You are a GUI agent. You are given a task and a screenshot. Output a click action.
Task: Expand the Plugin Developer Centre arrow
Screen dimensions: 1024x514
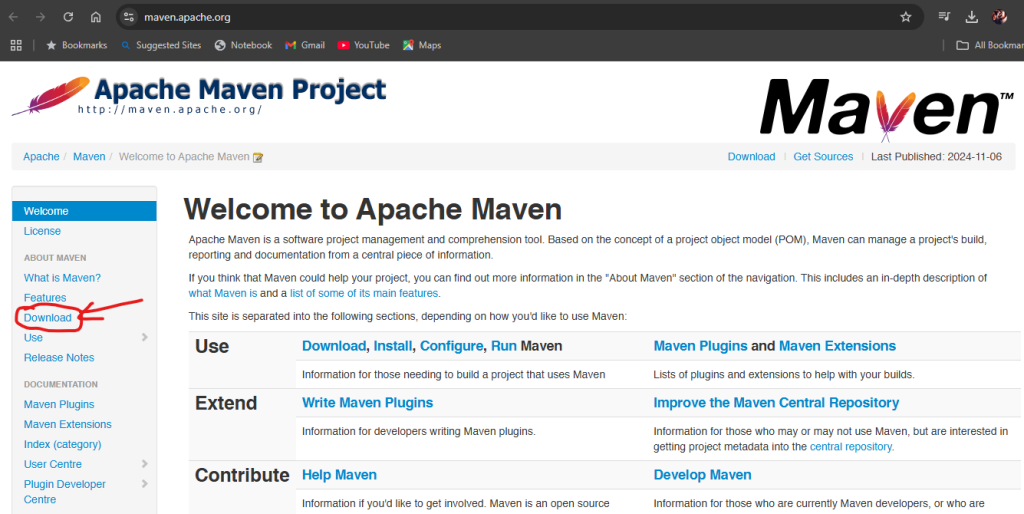click(x=145, y=484)
